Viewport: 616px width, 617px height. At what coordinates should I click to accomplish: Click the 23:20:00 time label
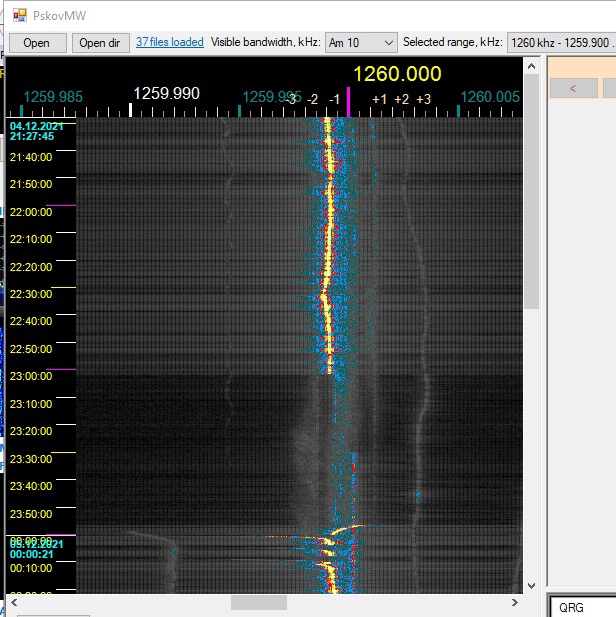(31, 431)
